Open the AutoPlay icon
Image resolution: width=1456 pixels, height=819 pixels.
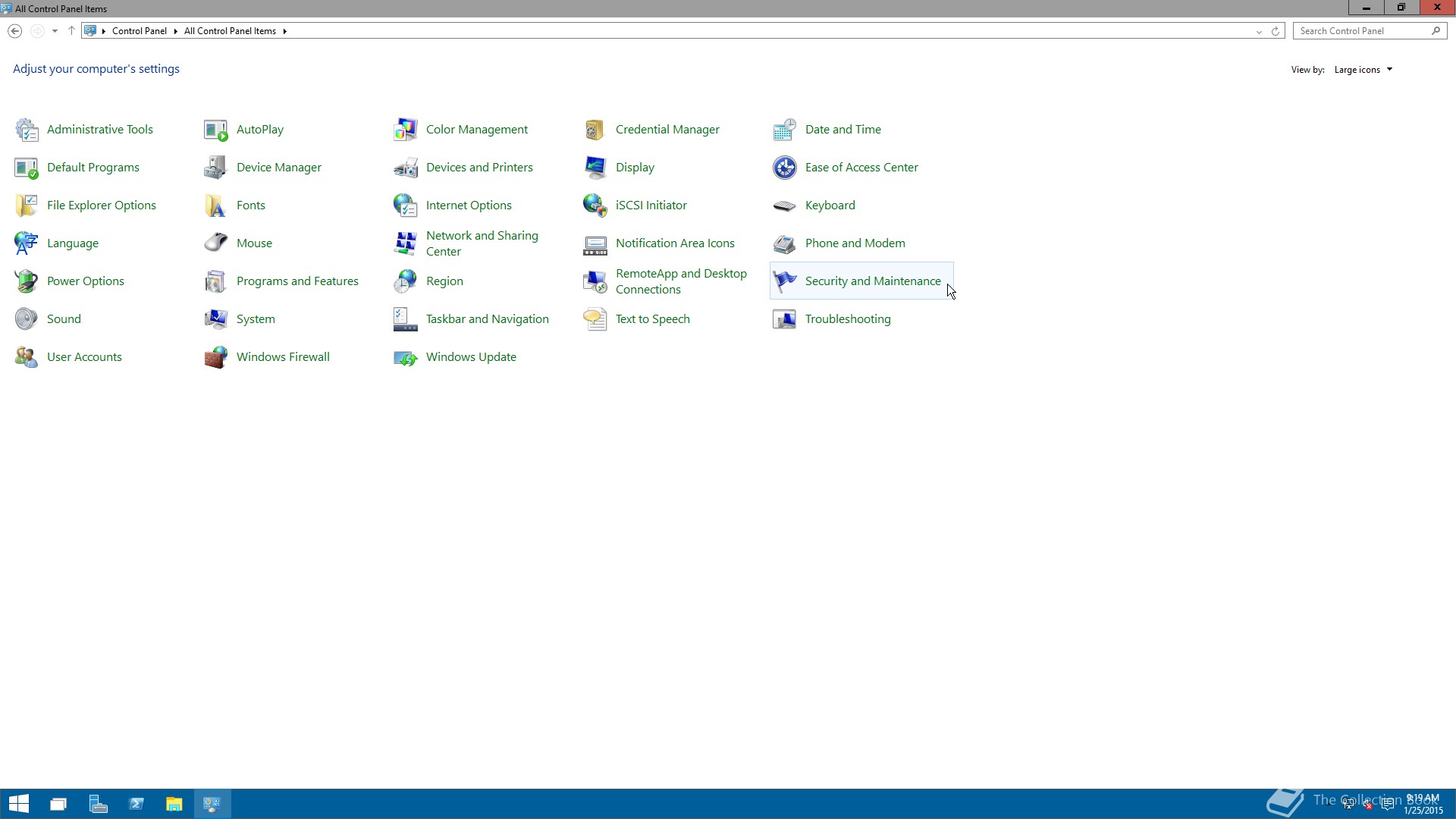[x=216, y=130]
